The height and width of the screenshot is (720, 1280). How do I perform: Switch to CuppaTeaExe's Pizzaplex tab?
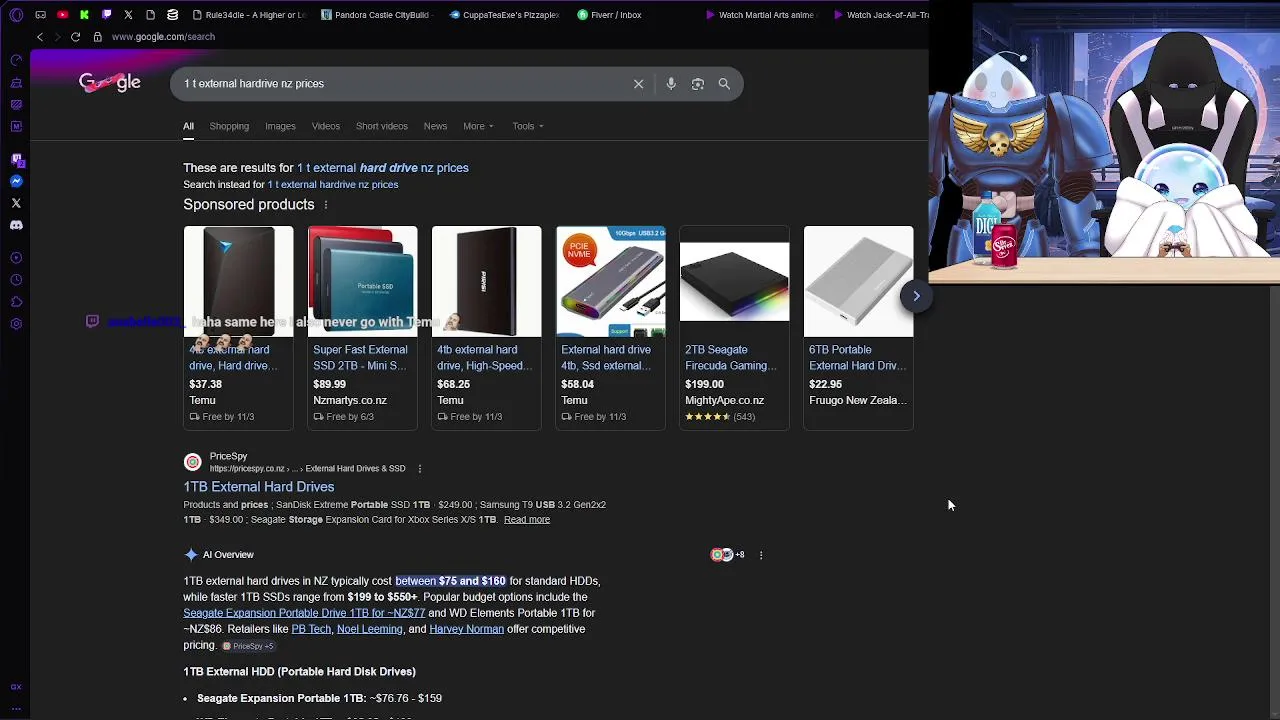pyautogui.click(x=504, y=15)
